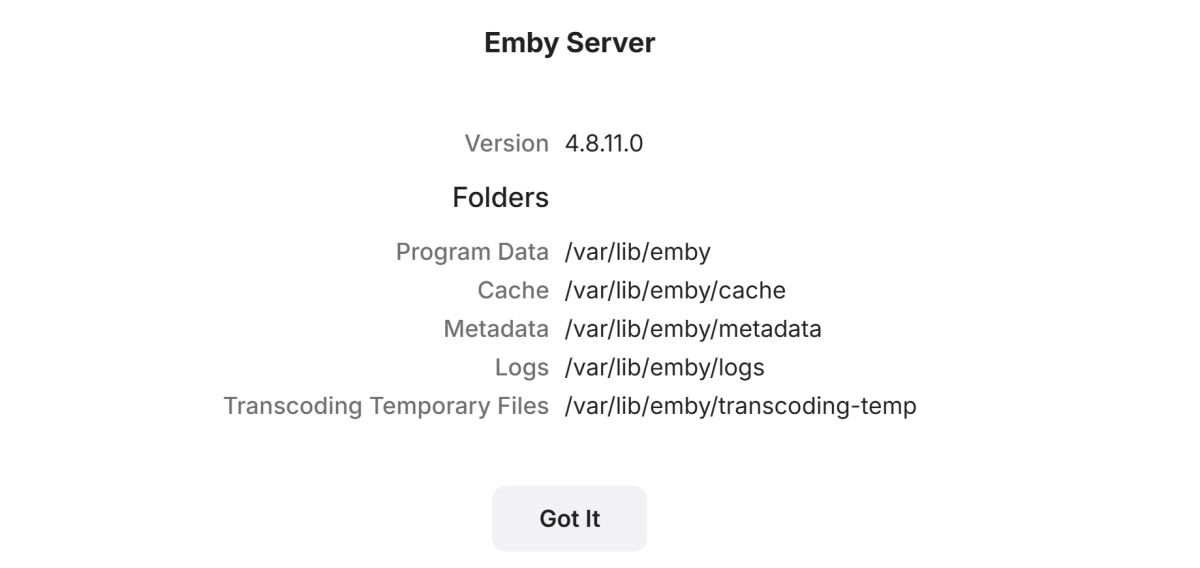The width and height of the screenshot is (1200, 568).
Task: Click the Version label
Action: (x=506, y=144)
